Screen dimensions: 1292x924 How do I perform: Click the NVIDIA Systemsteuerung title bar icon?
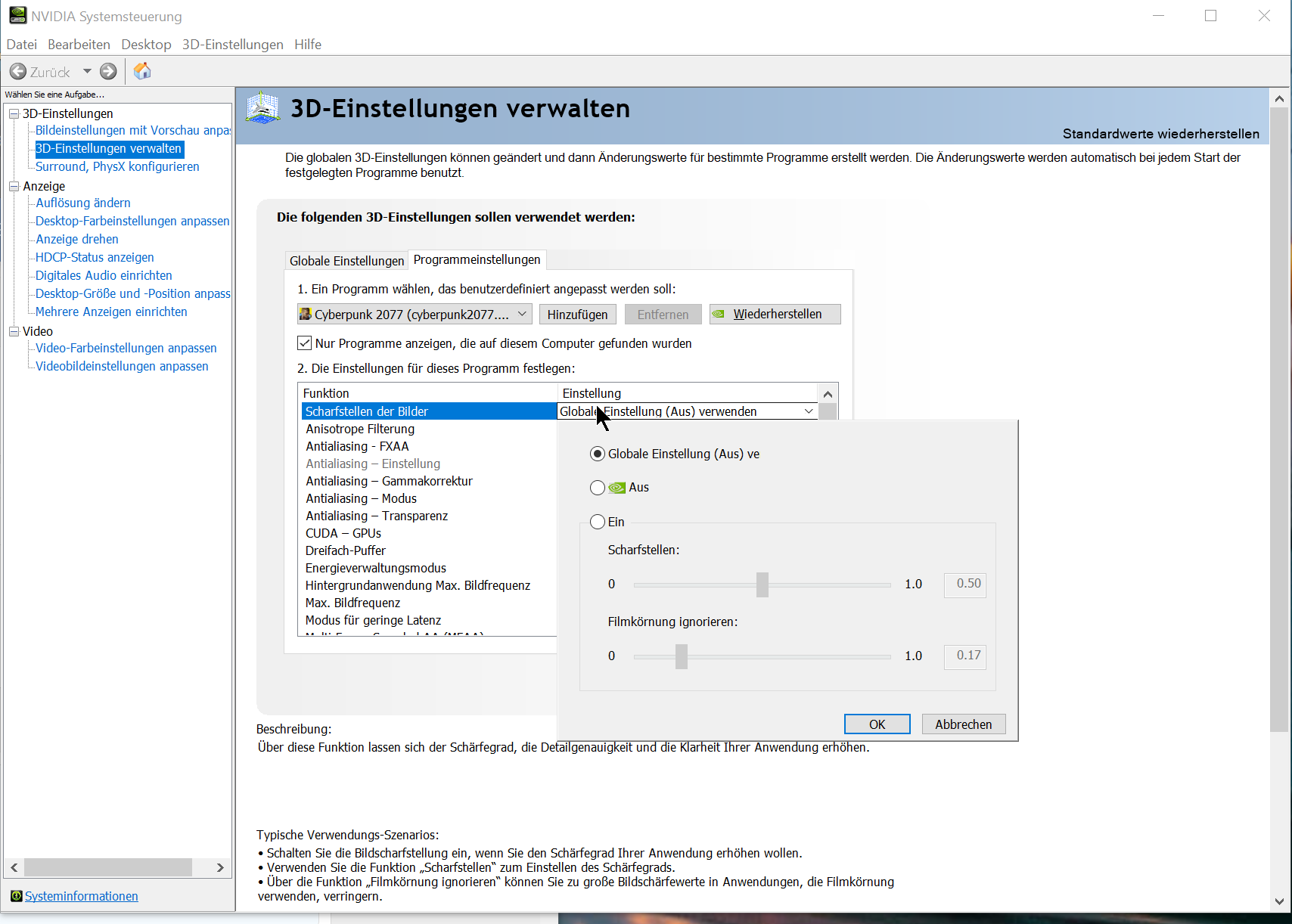point(17,15)
